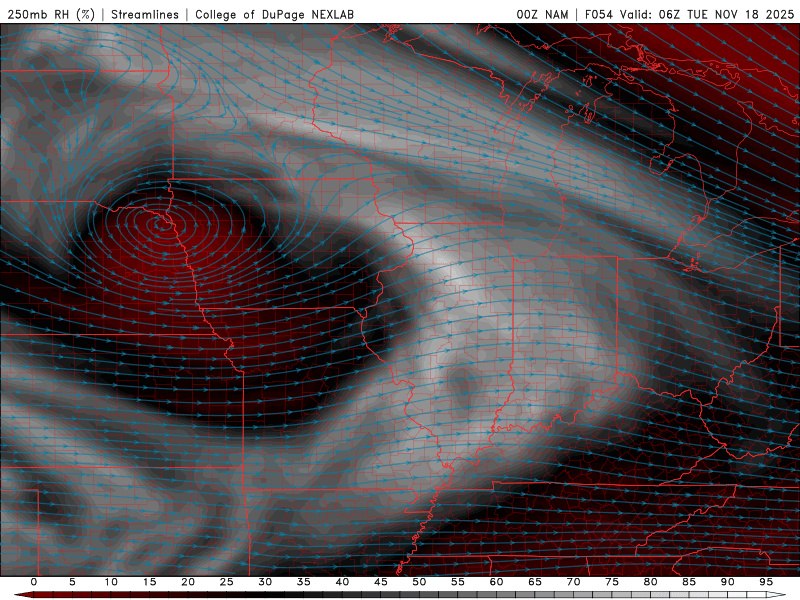
Task: Click the "80" colorbar label
Action: [x=651, y=582]
